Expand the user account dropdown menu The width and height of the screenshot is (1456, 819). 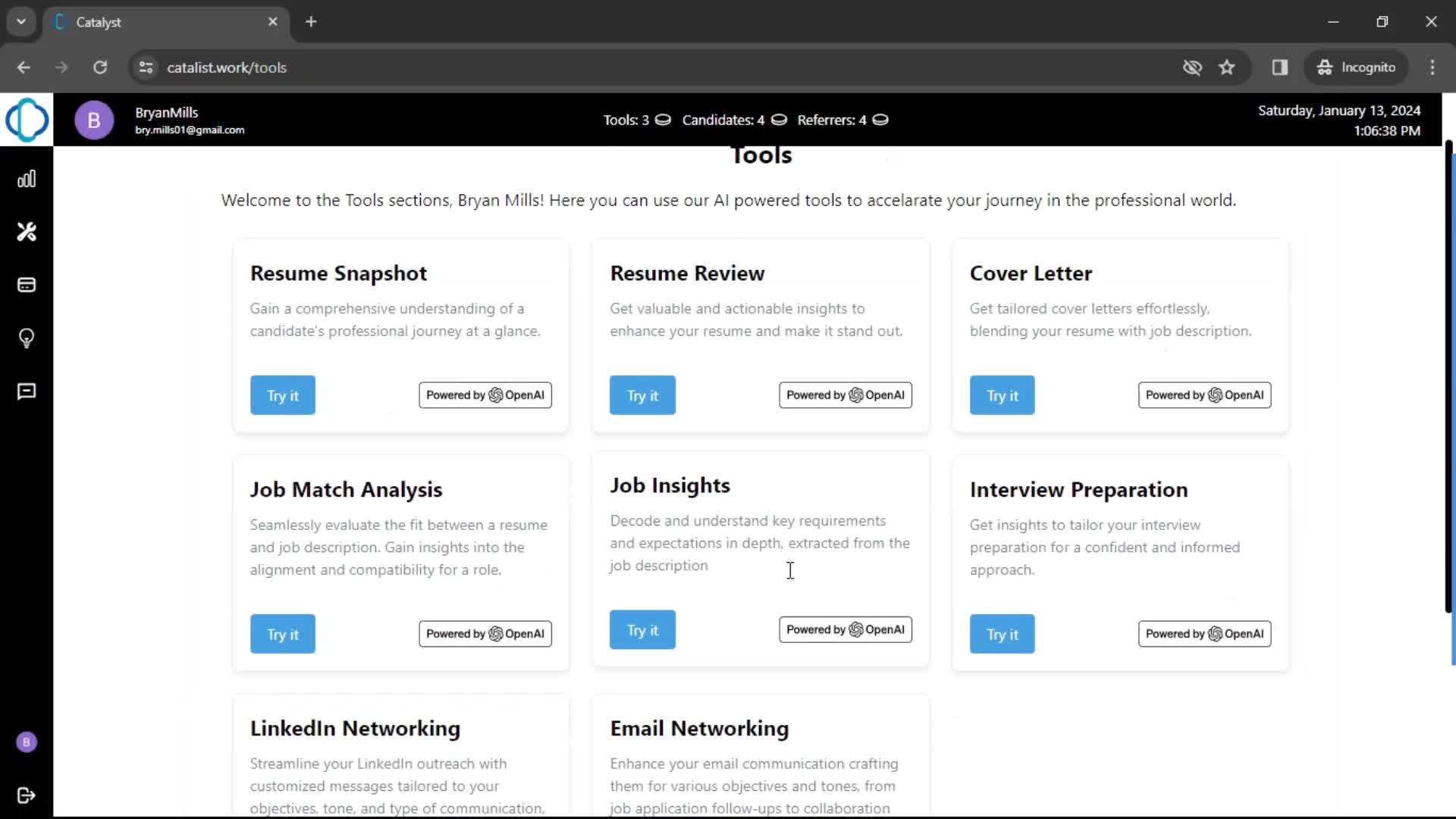[x=93, y=120]
